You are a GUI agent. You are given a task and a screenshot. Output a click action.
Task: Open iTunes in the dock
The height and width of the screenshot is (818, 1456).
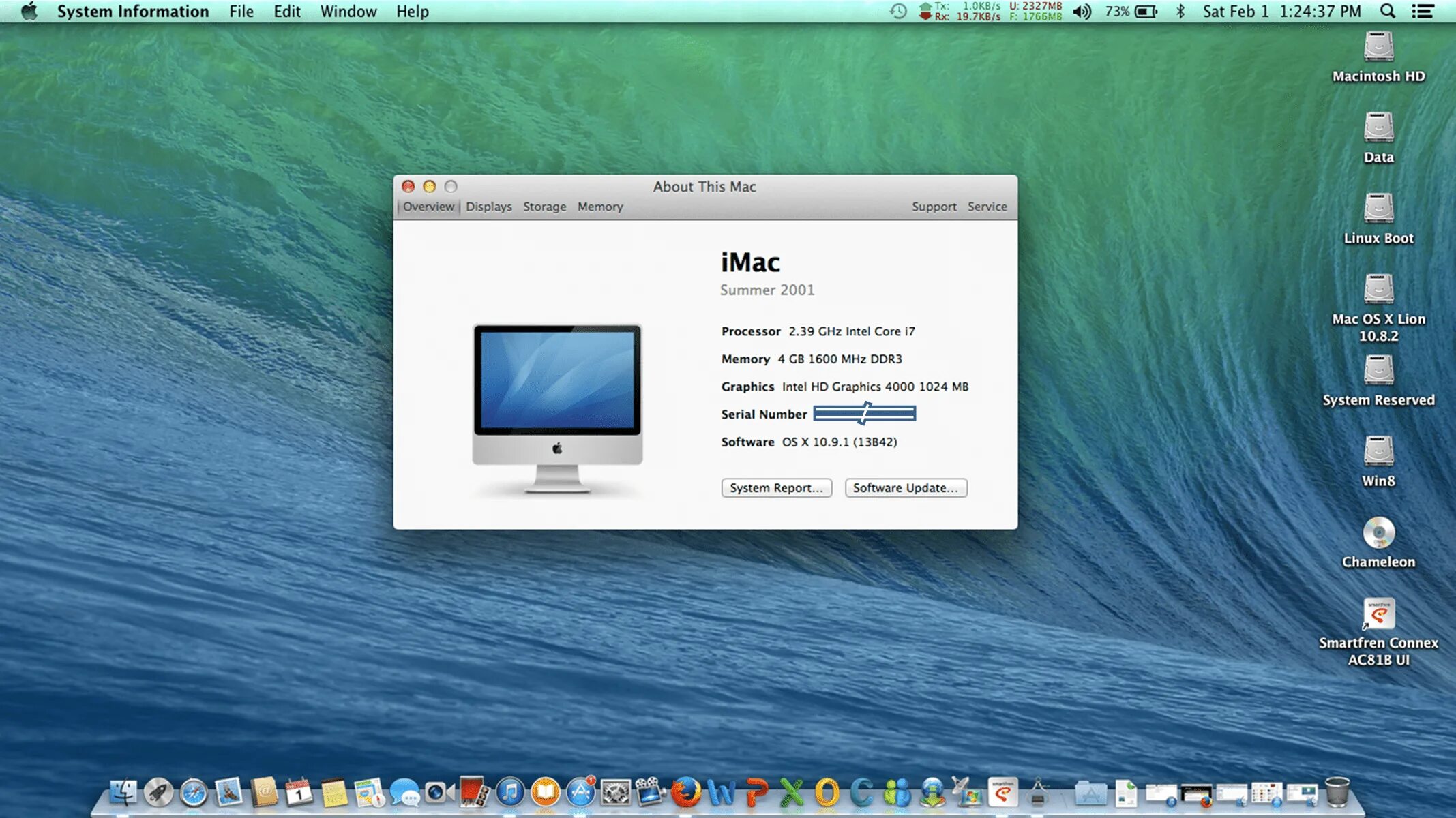coord(510,793)
